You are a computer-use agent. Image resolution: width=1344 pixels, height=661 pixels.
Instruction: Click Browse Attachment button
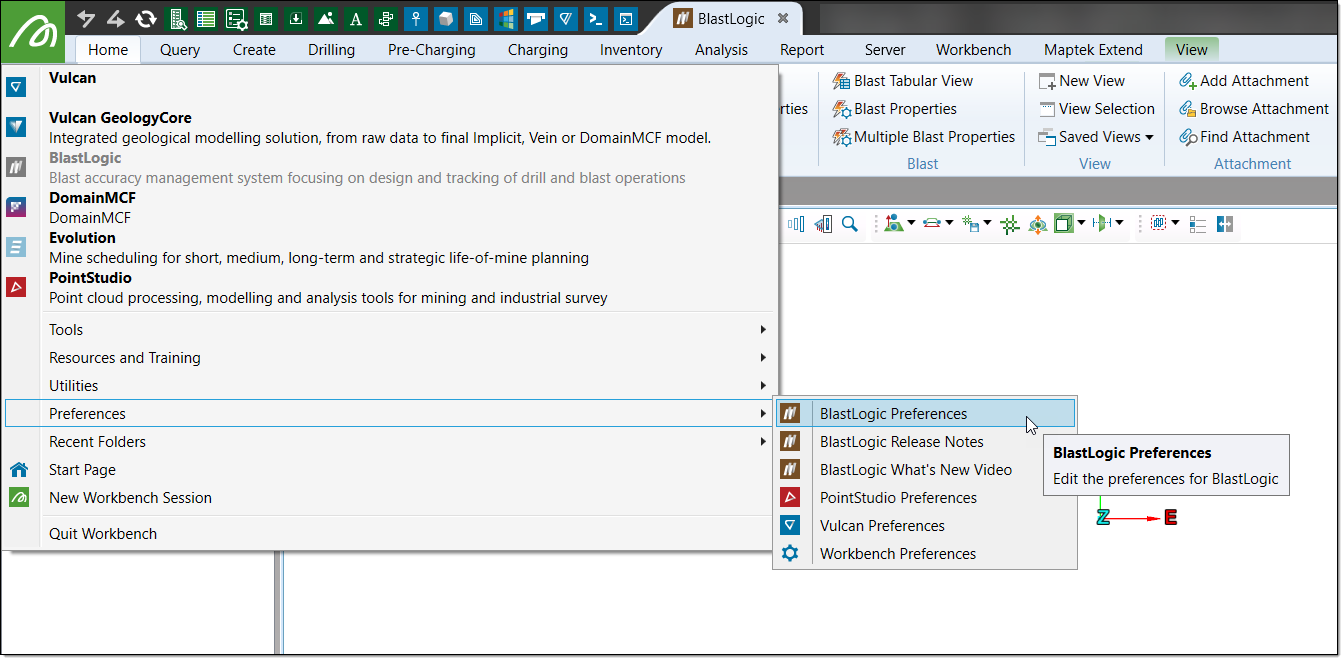pos(1254,109)
